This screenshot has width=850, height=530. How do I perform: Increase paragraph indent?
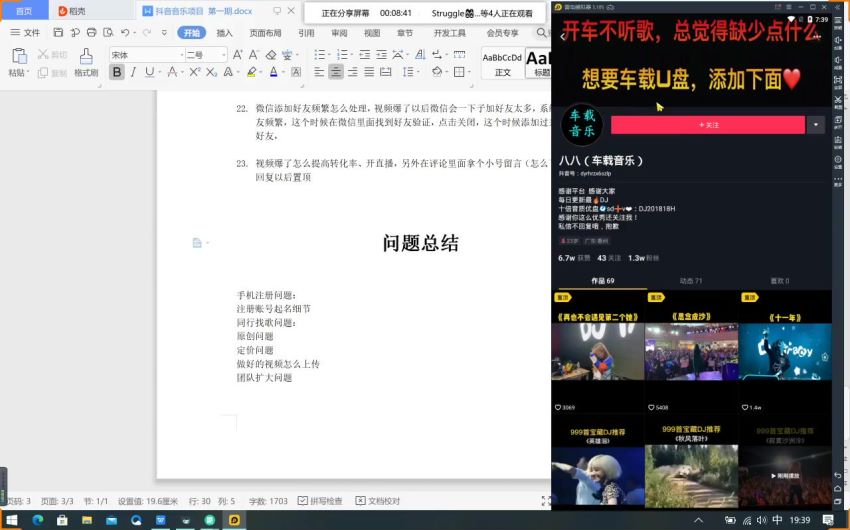382,55
